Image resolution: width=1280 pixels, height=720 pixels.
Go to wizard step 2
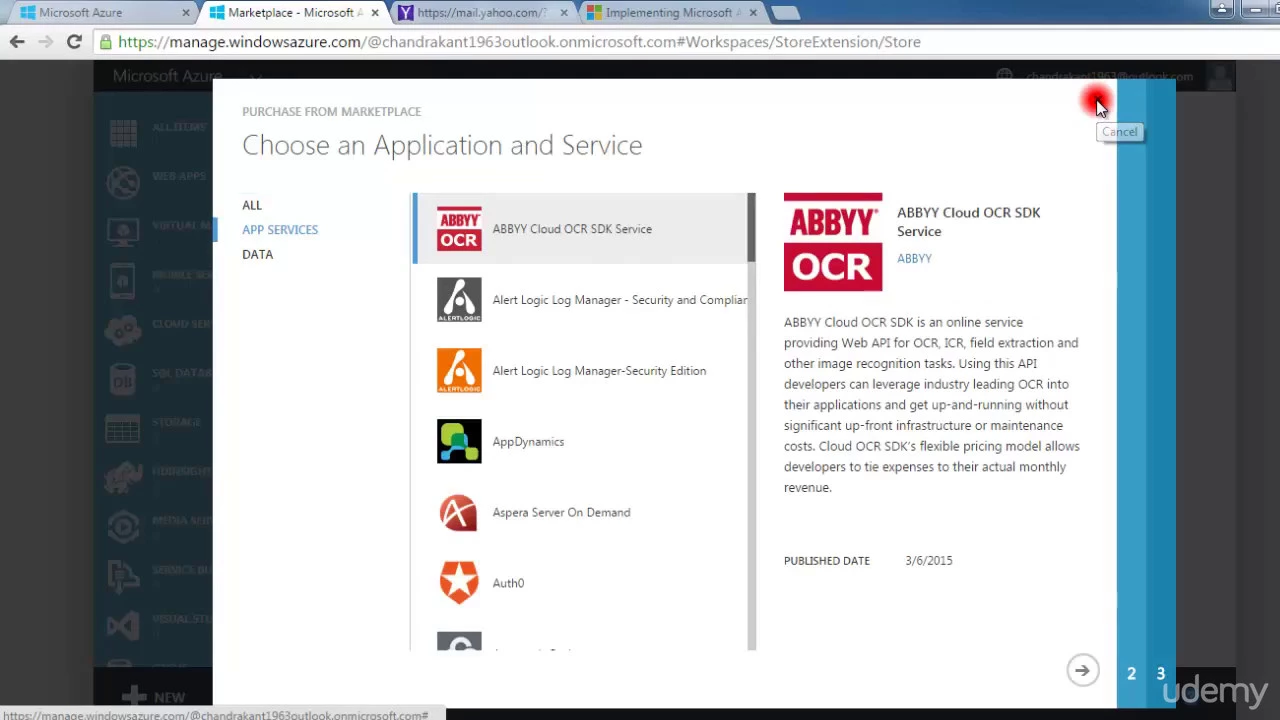pos(1131,674)
